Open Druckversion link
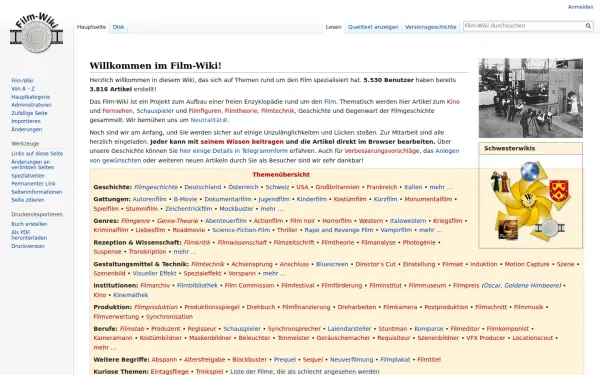The width and height of the screenshot is (600, 375). pyautogui.click(x=28, y=246)
